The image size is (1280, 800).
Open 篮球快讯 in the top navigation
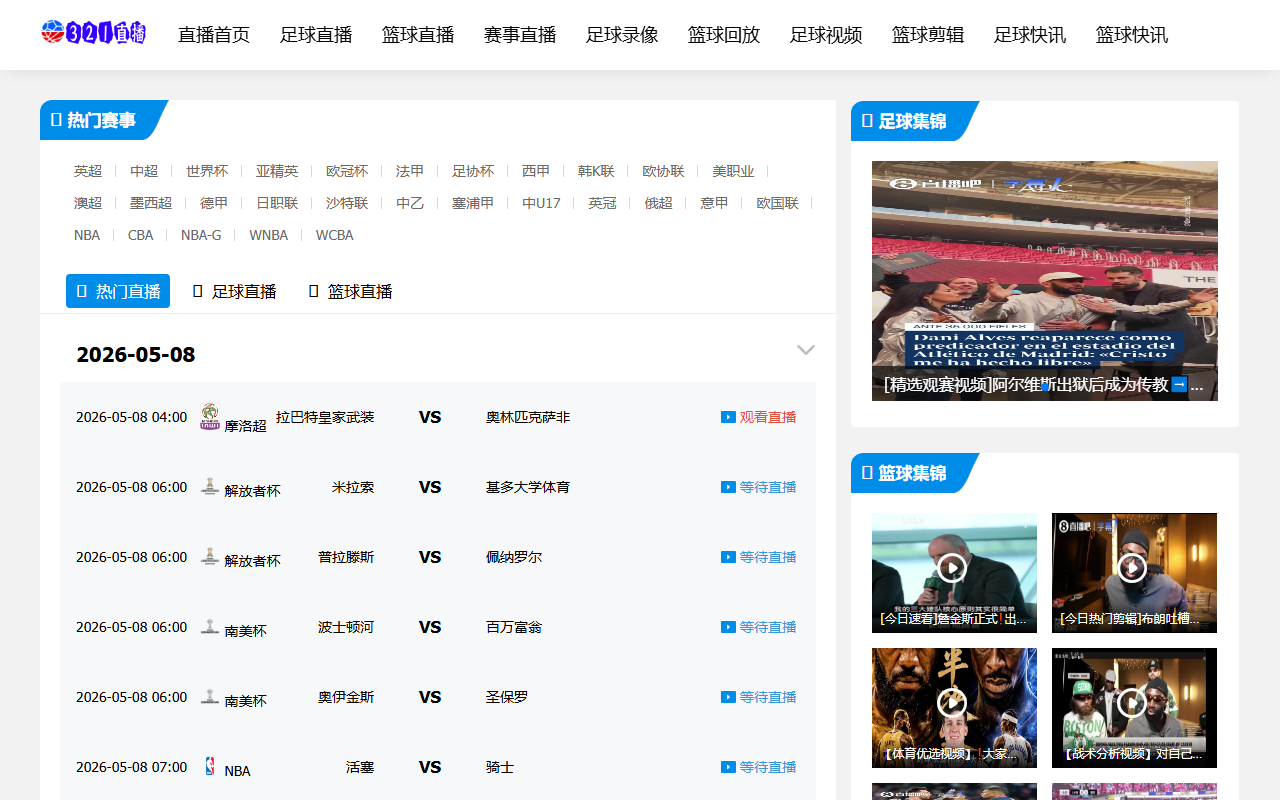pyautogui.click(x=1132, y=35)
